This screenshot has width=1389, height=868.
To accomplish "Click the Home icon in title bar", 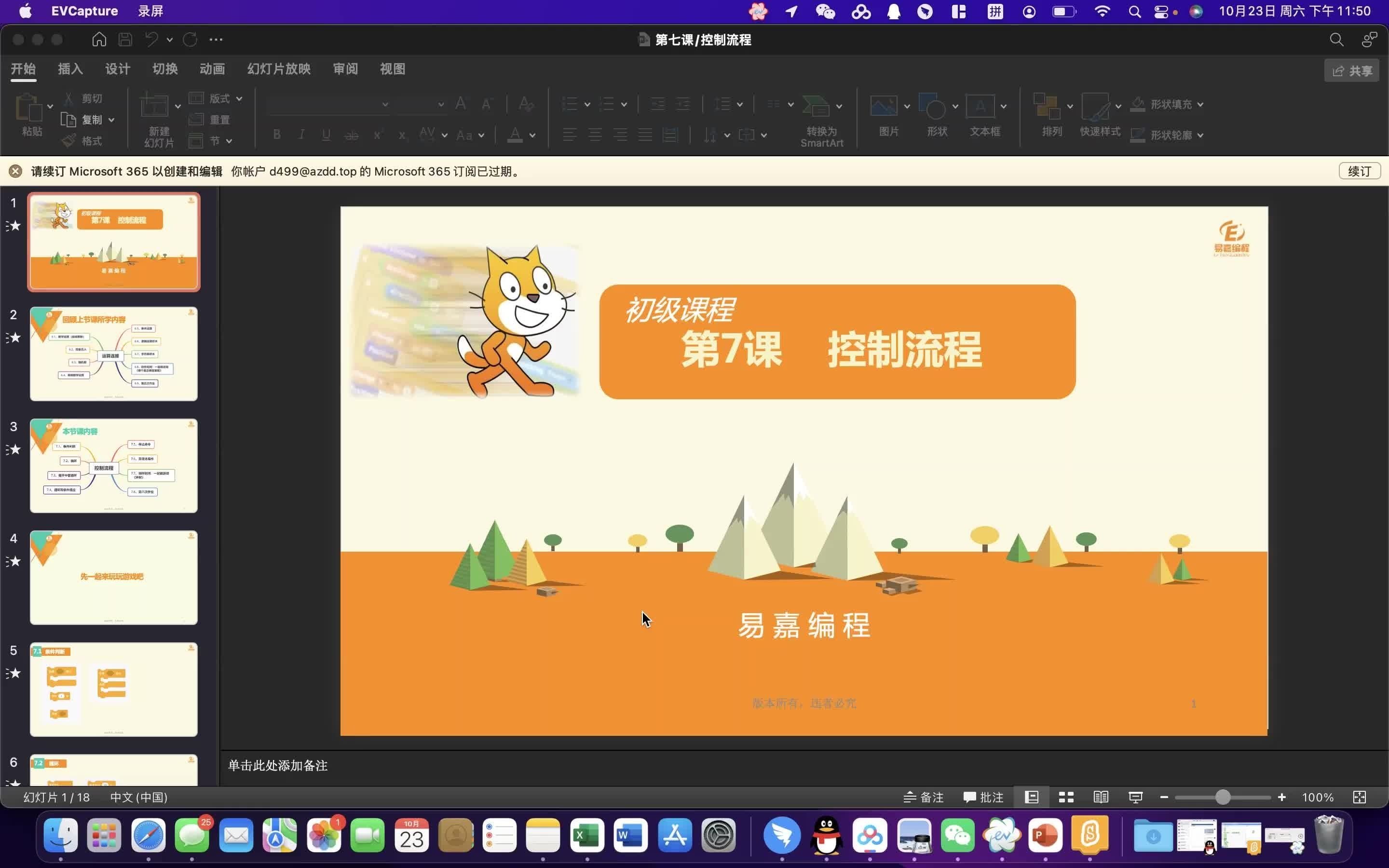I will 99,40.
